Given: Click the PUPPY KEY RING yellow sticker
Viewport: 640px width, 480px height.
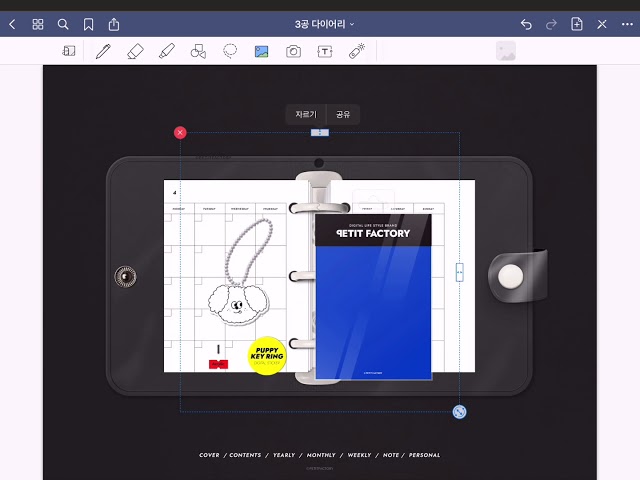Looking at the screenshot, I should tap(267, 356).
